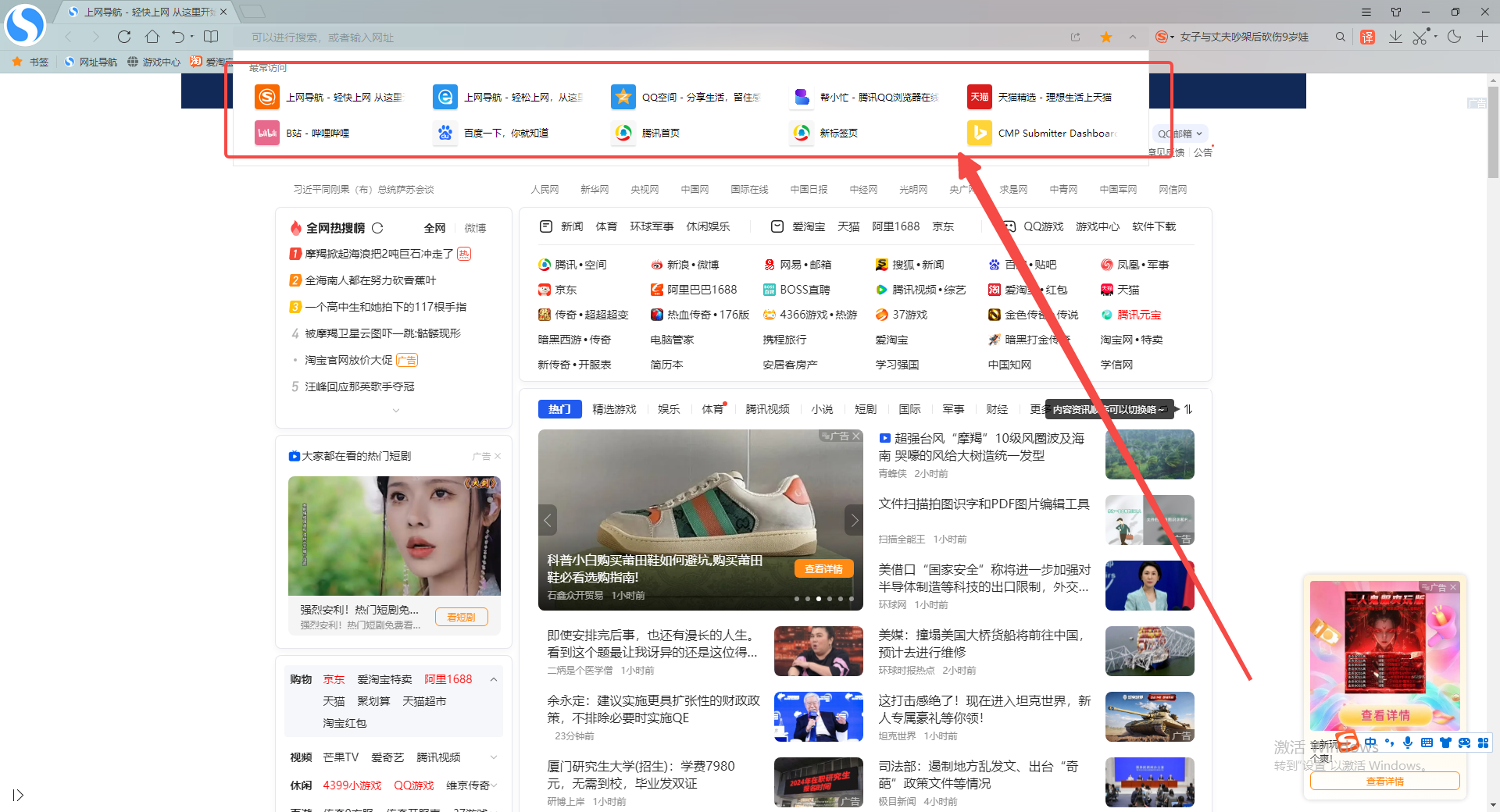The height and width of the screenshot is (812, 1500).
Task: Open the browser skin (shirt) icon
Action: click(x=1396, y=12)
